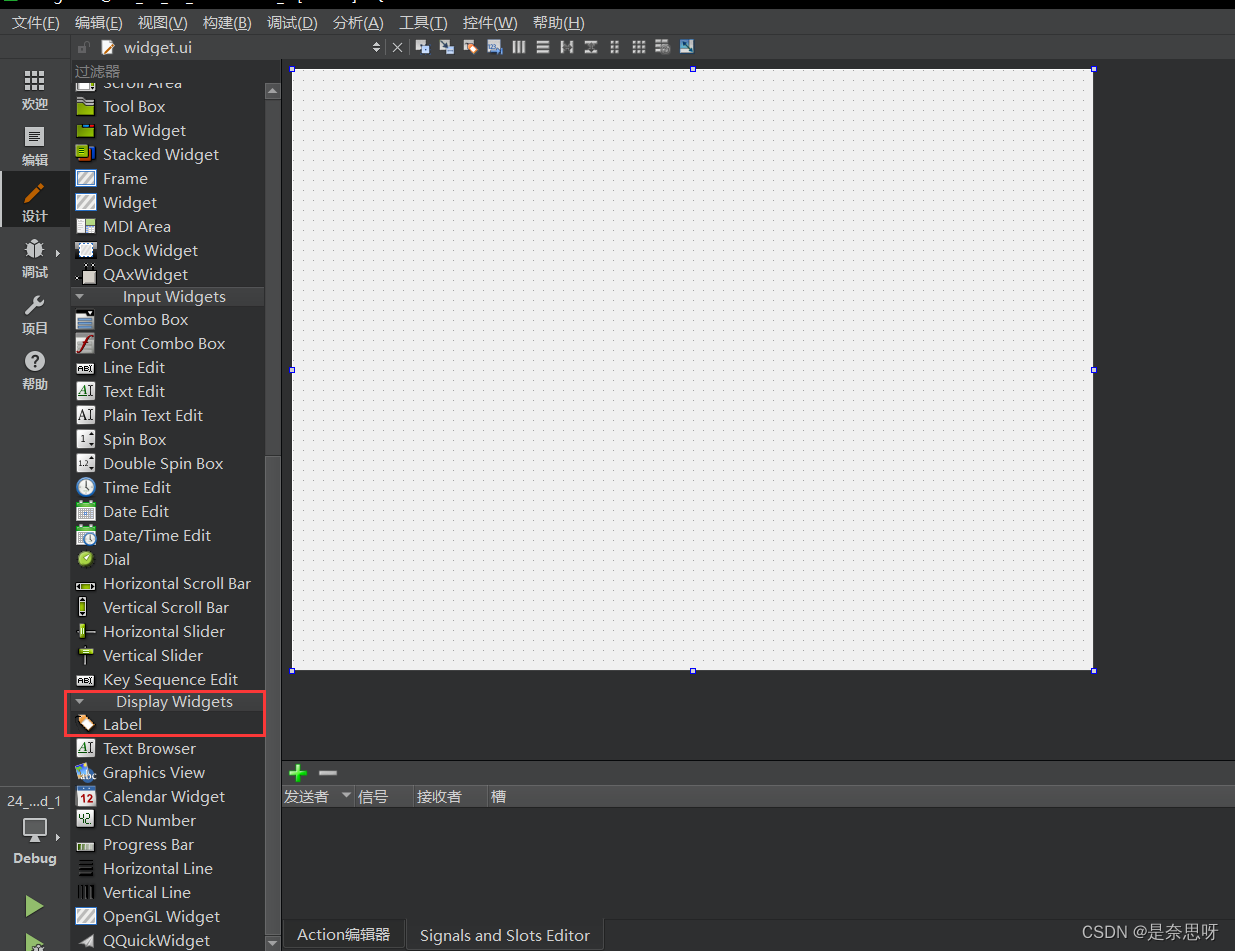The width and height of the screenshot is (1235, 951).
Task: Apply vertical splitter layout icon
Action: [x=591, y=47]
